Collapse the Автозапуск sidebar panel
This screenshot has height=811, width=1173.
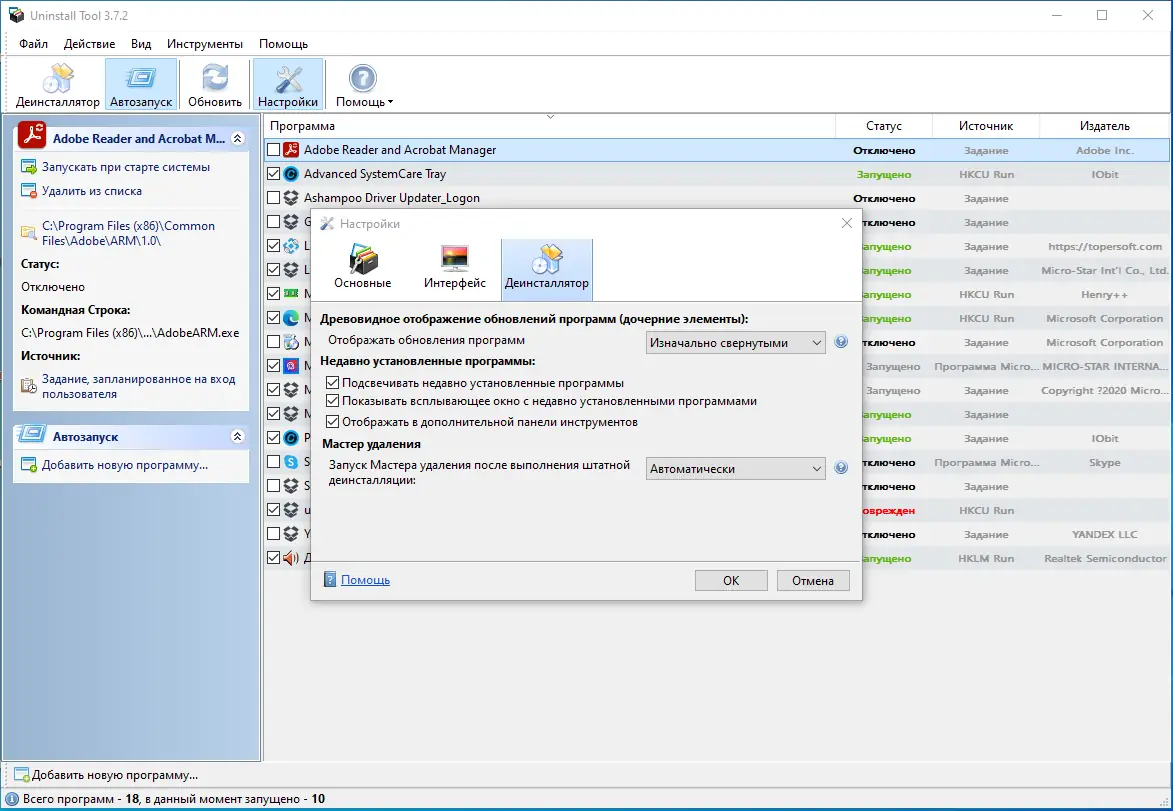pos(238,437)
